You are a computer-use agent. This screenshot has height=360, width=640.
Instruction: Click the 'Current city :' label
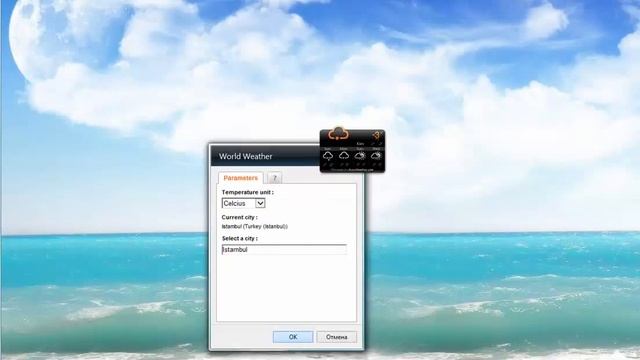click(240, 217)
